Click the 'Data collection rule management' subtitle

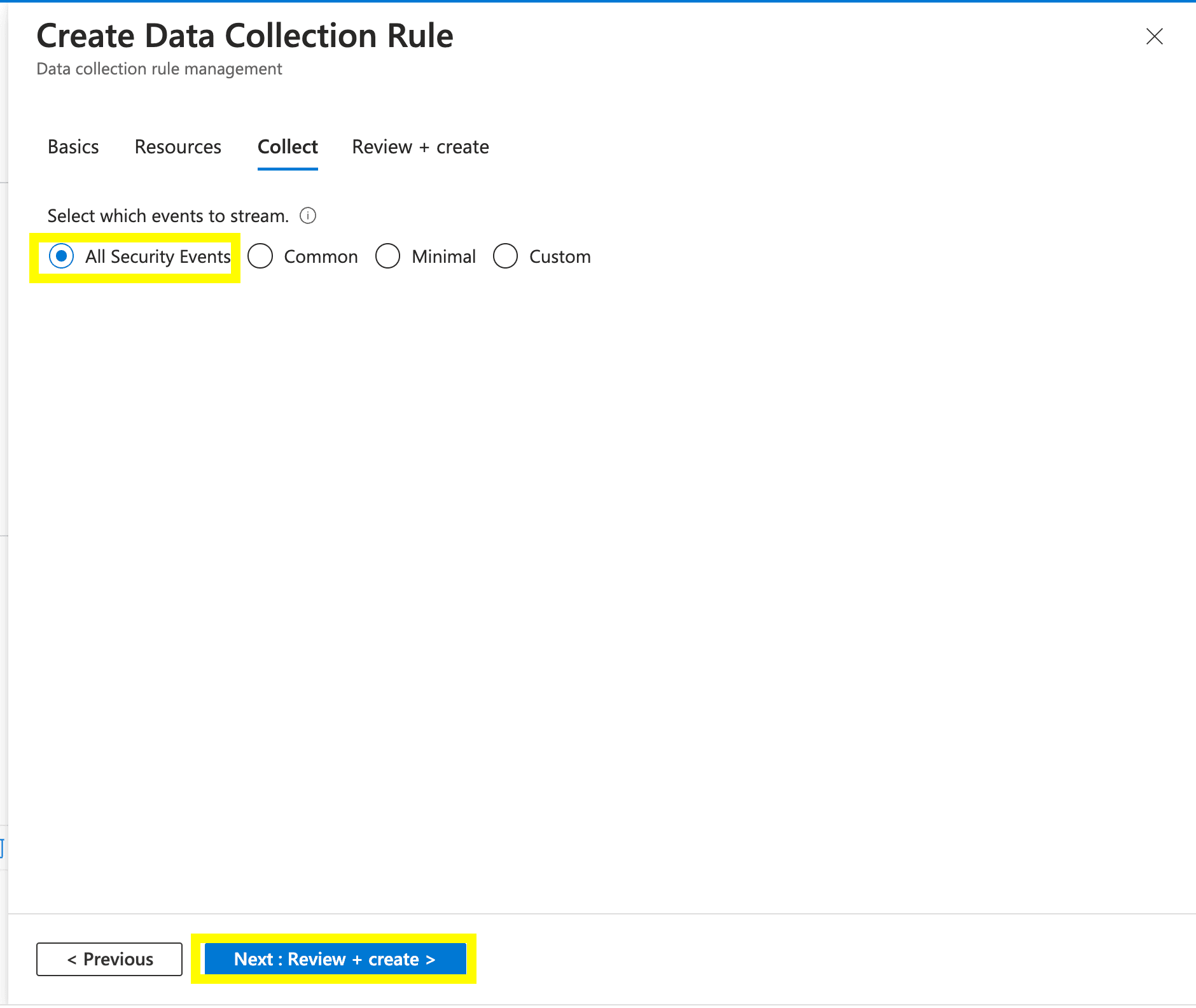click(159, 69)
